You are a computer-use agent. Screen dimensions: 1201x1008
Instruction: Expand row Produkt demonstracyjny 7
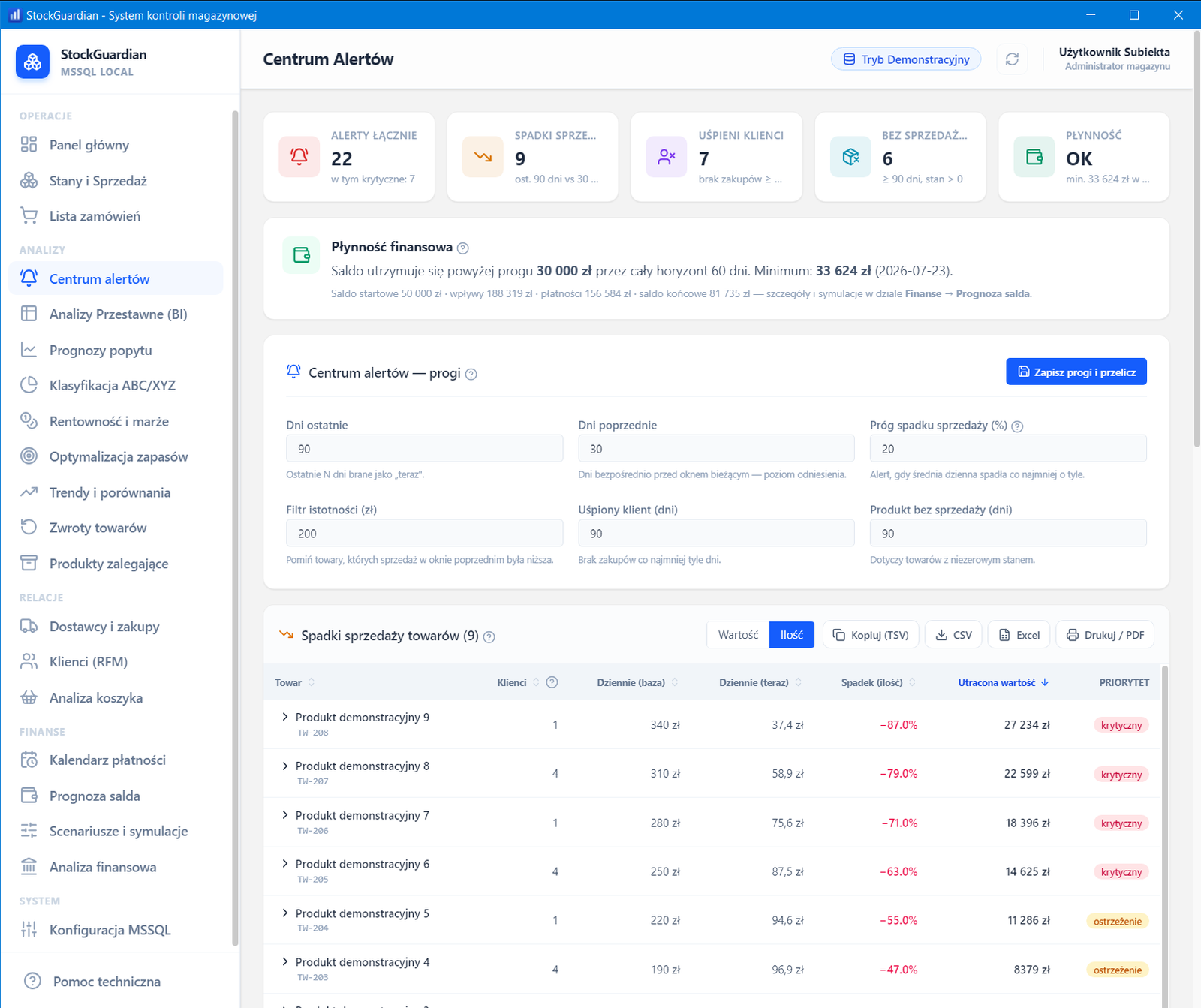pos(285,815)
